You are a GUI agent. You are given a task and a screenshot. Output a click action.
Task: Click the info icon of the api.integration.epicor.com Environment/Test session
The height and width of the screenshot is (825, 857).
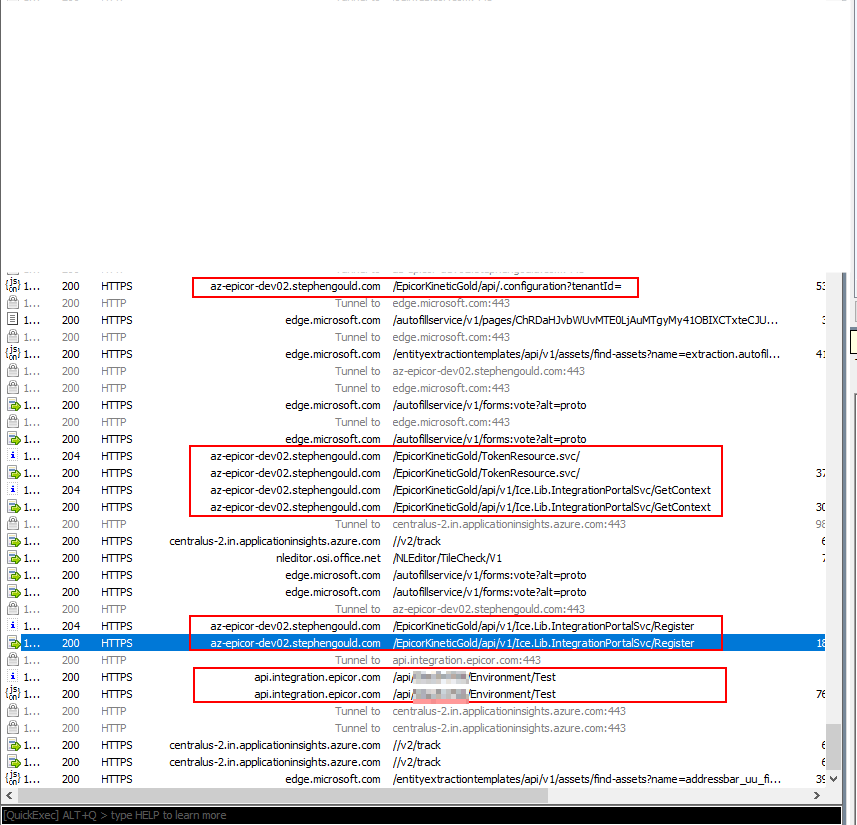(13, 677)
